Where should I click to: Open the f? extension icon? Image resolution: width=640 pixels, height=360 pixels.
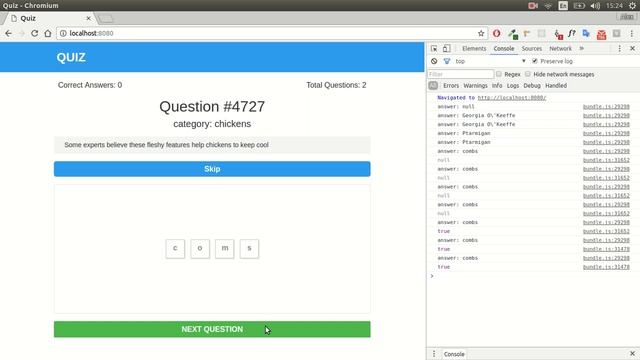tap(572, 33)
